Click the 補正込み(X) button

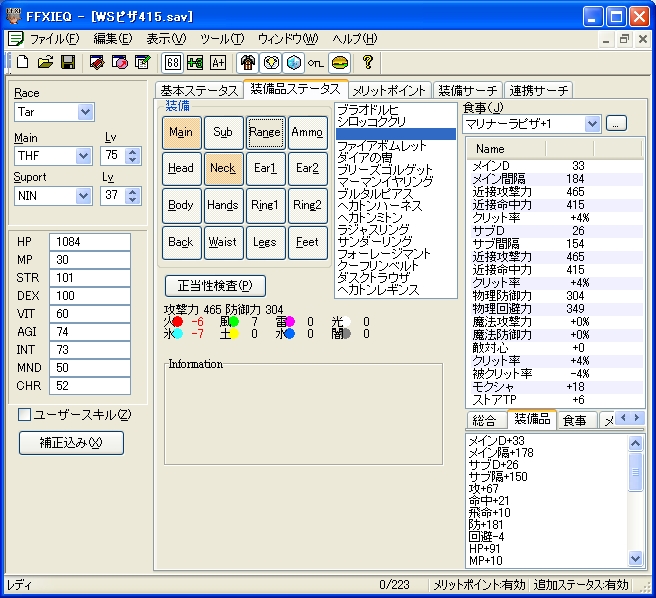(71, 443)
